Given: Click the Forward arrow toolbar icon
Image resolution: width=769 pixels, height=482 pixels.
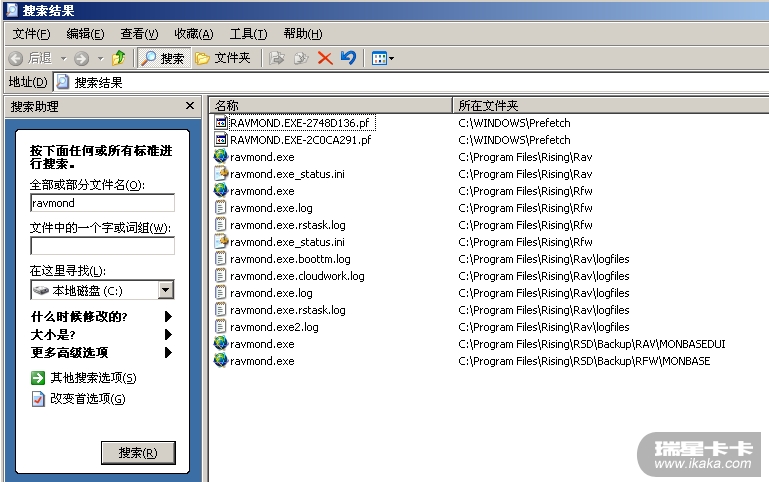Looking at the screenshot, I should [x=81, y=59].
